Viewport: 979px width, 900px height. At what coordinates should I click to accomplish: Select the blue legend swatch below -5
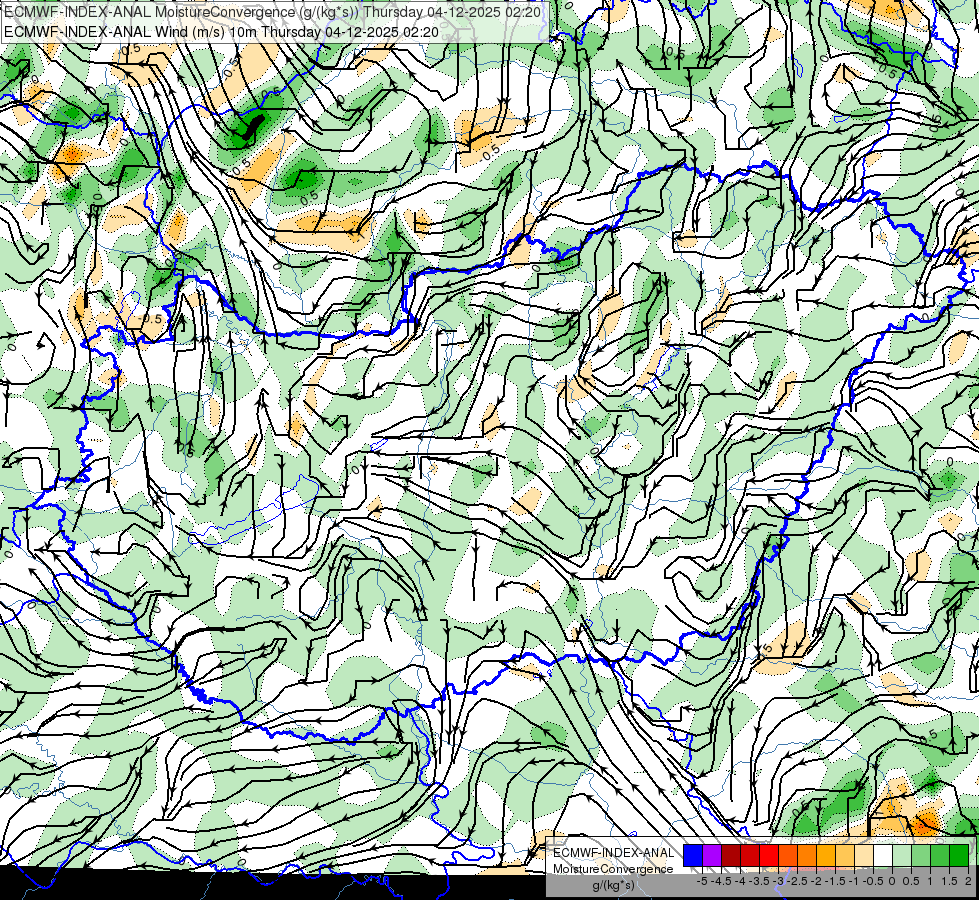tap(693, 856)
